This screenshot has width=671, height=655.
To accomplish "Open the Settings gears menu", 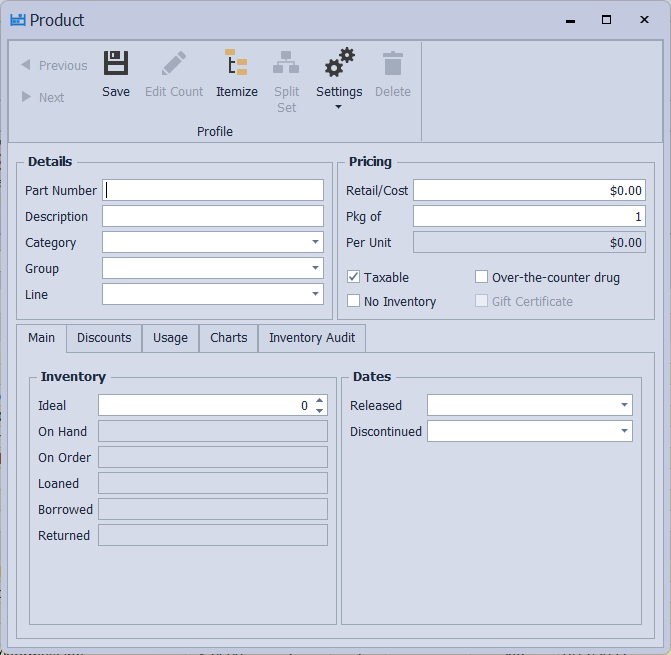I will tap(339, 66).
